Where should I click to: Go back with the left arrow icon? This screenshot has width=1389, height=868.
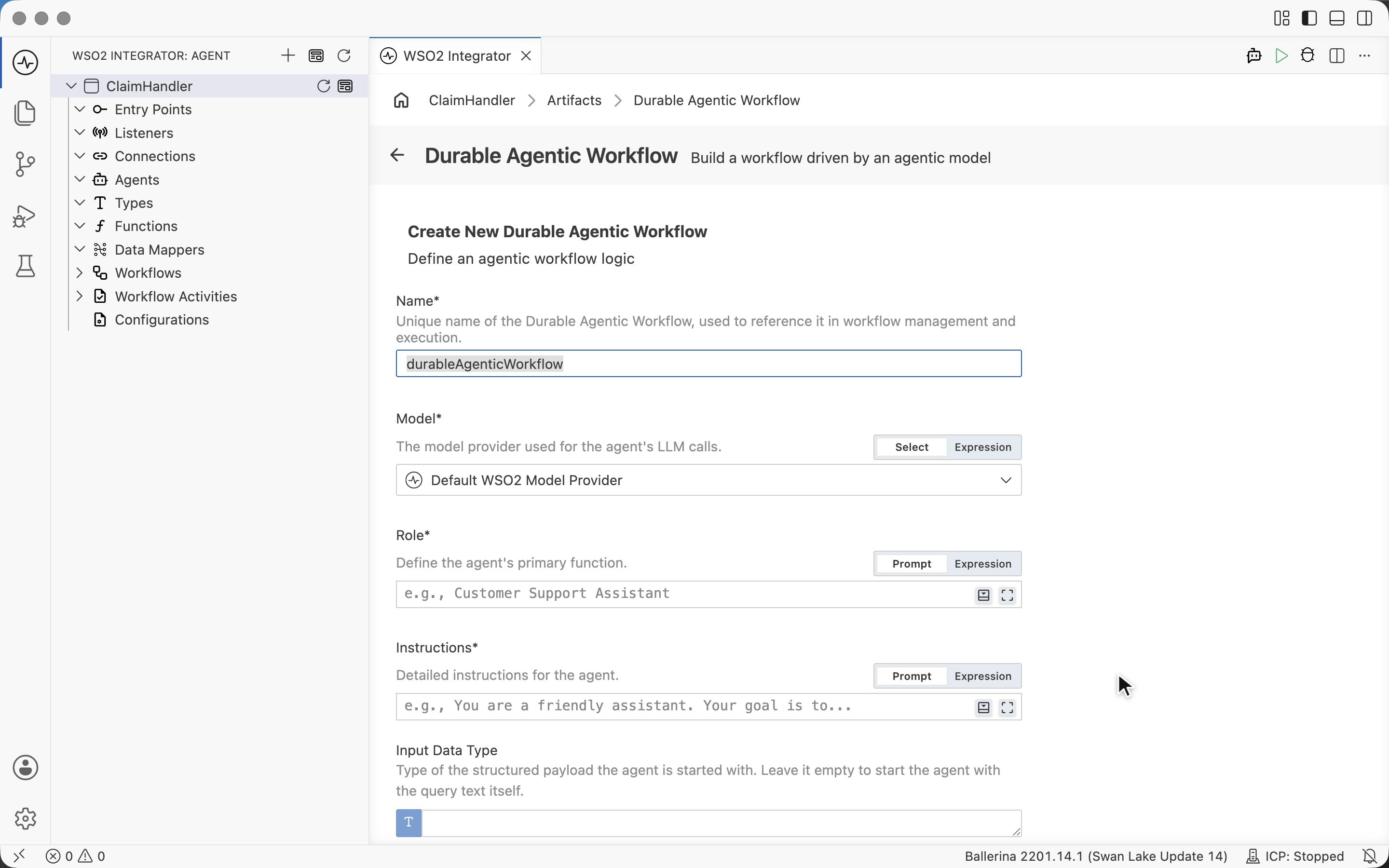tap(397, 155)
